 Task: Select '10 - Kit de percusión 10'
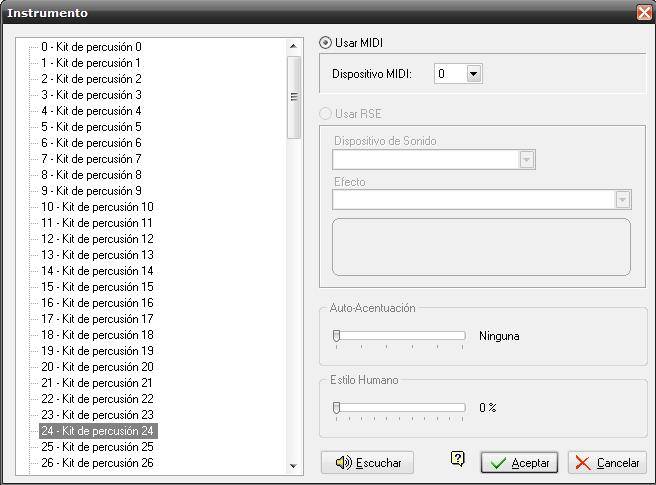[97, 207]
